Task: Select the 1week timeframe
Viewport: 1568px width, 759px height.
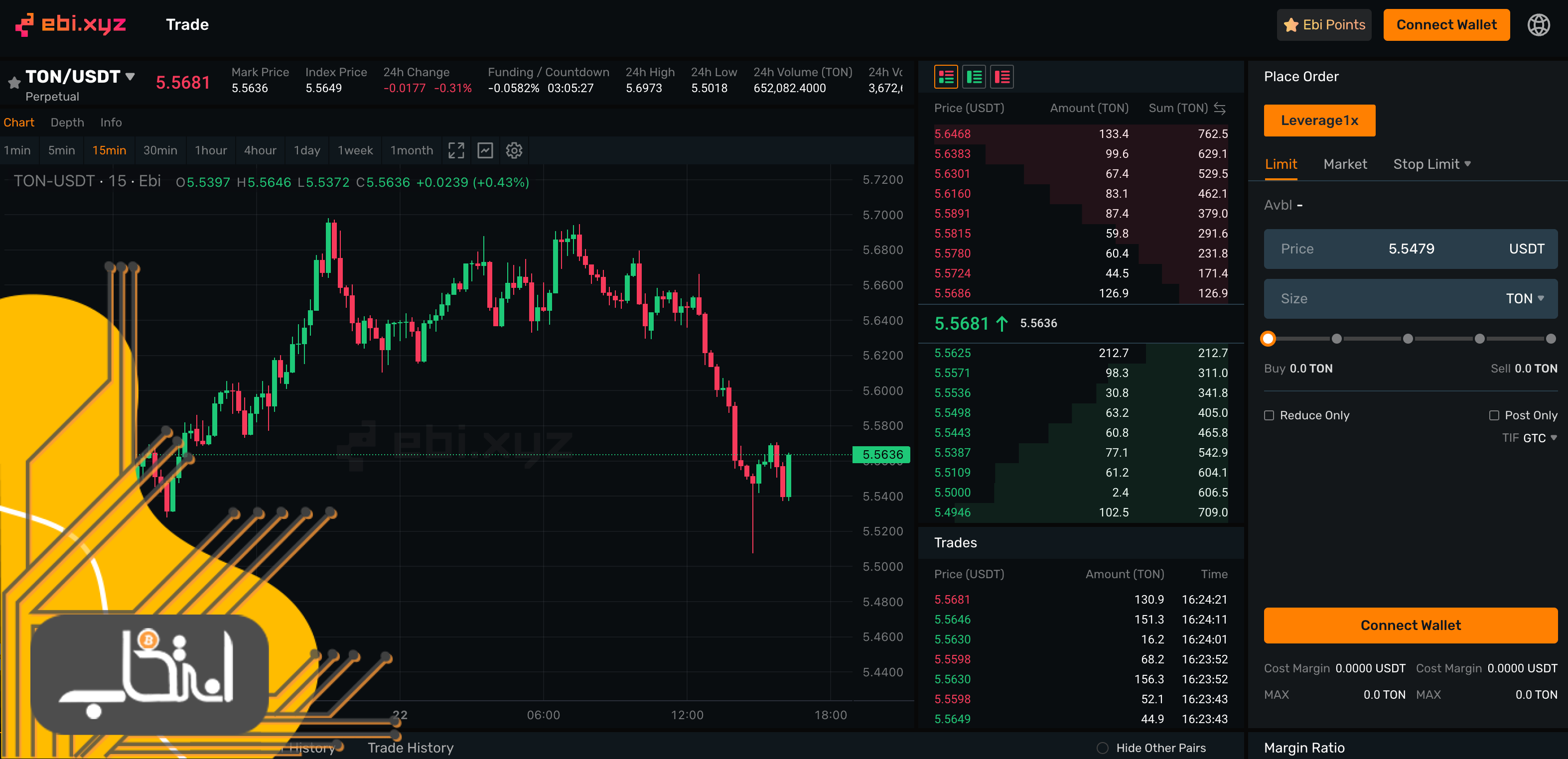Action: click(355, 150)
